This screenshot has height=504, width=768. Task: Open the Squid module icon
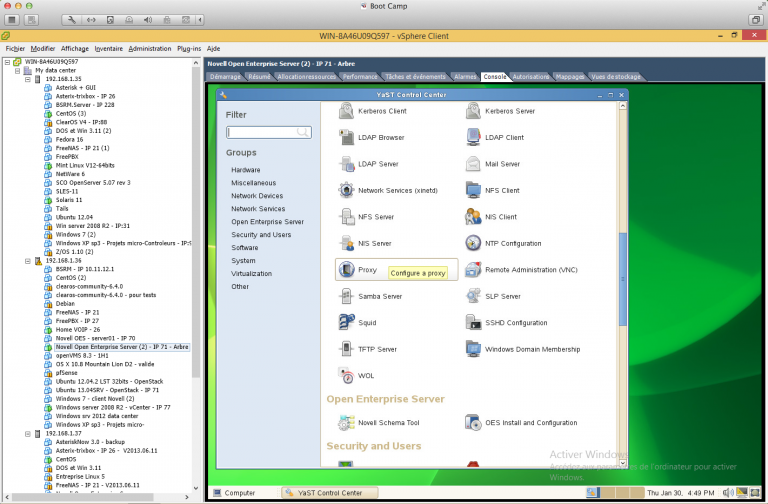coord(346,323)
